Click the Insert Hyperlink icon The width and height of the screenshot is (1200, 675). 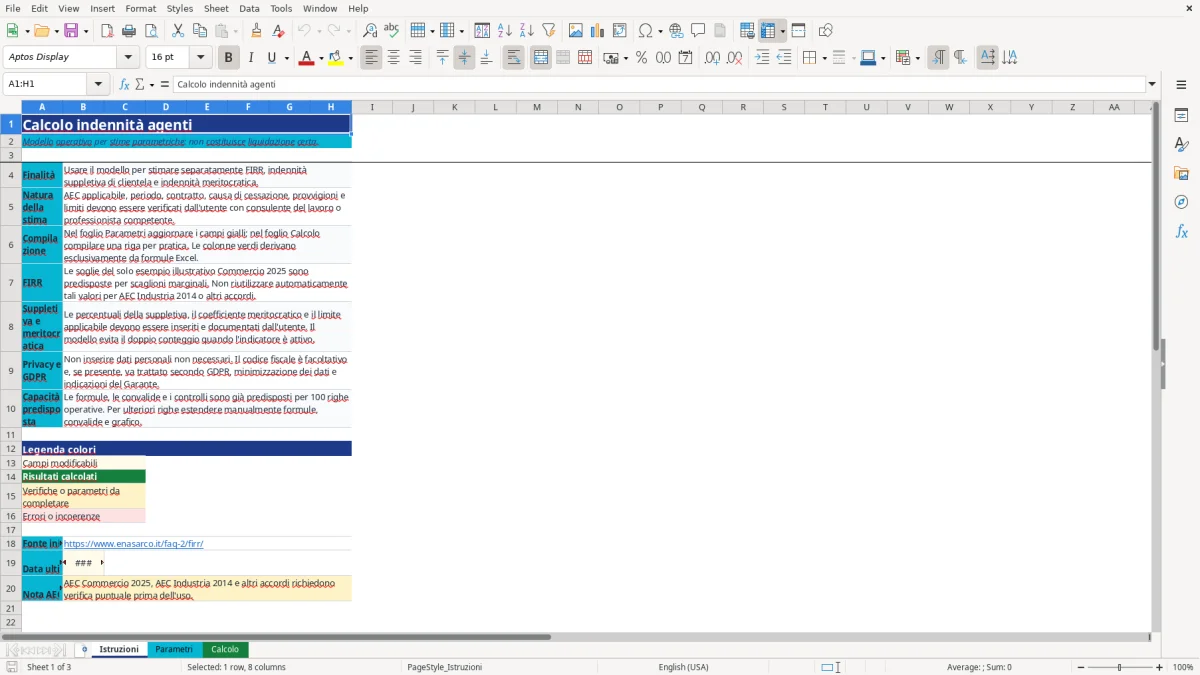click(x=676, y=31)
